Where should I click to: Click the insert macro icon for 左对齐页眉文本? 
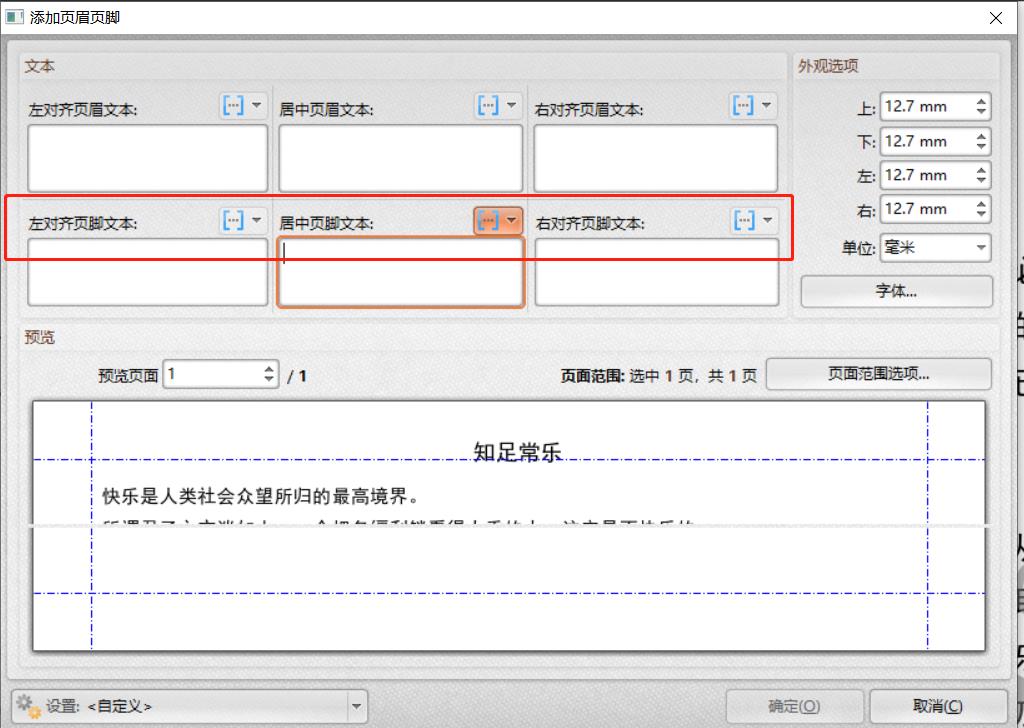[x=233, y=105]
